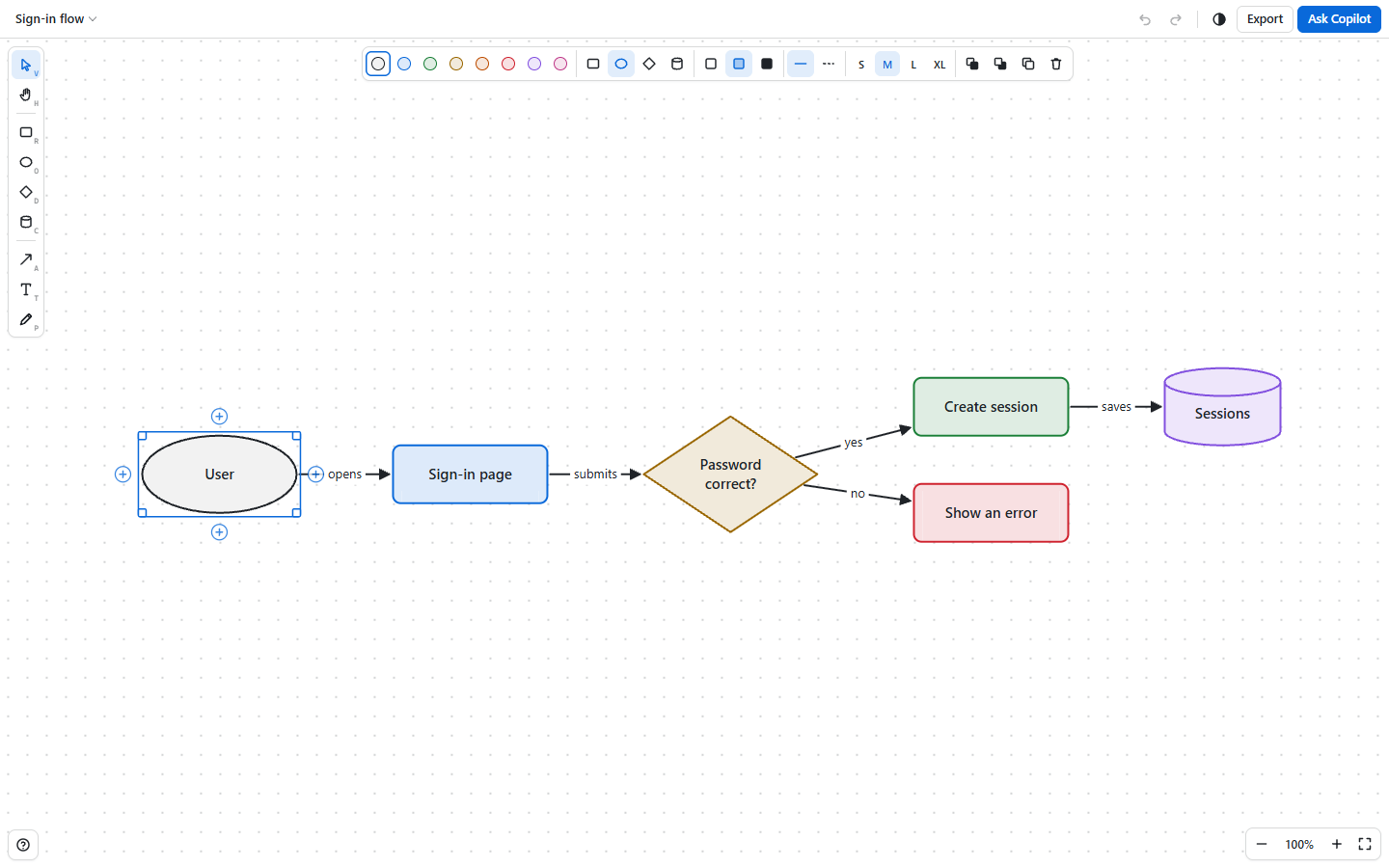Pick the blue color swatch
The height and width of the screenshot is (868, 1389).
(x=404, y=64)
